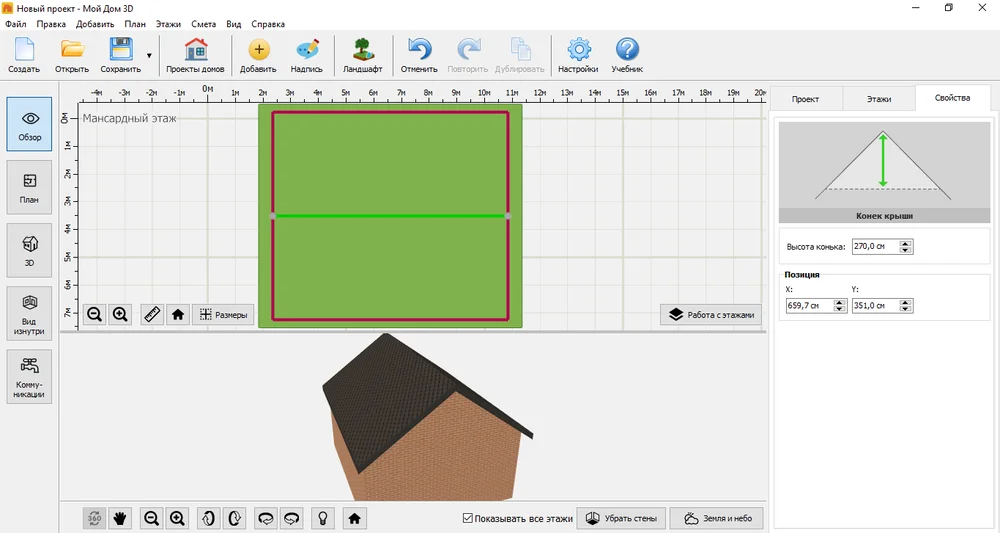
Task: Open Настройки gear settings
Action: (578, 49)
